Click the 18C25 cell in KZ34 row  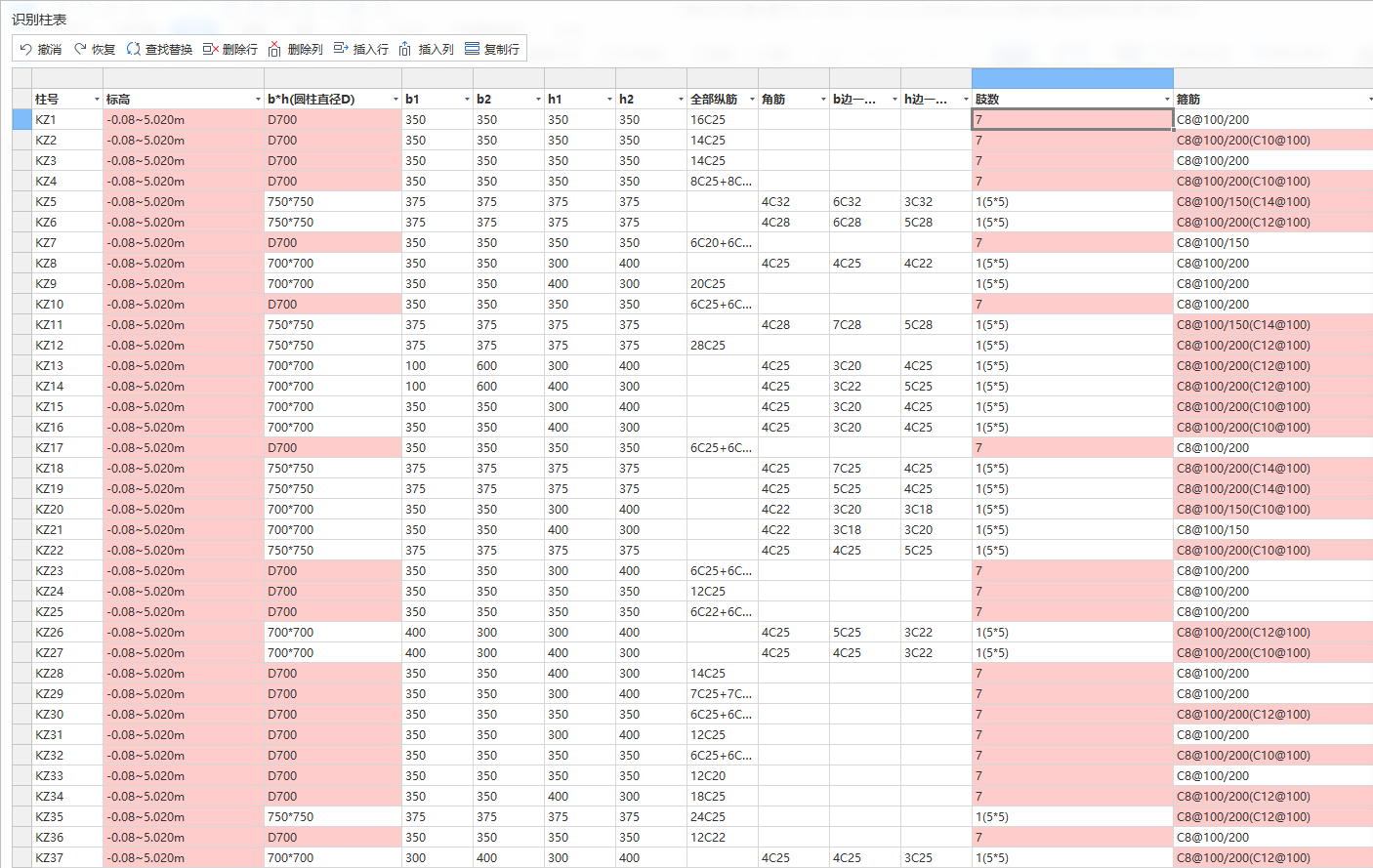723,797
